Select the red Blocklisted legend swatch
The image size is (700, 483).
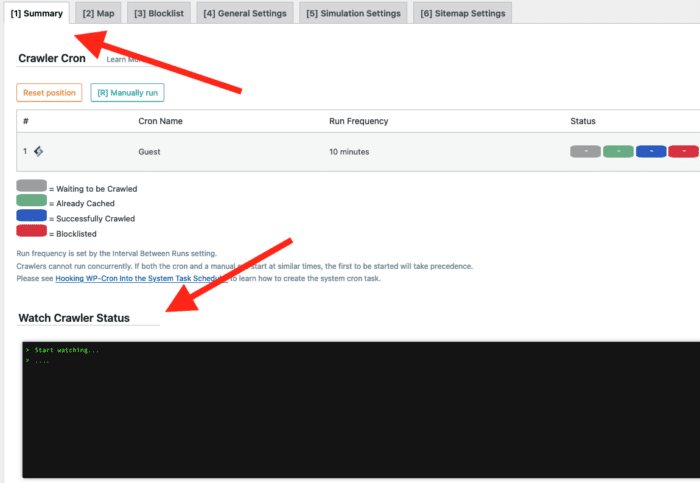click(x=31, y=232)
